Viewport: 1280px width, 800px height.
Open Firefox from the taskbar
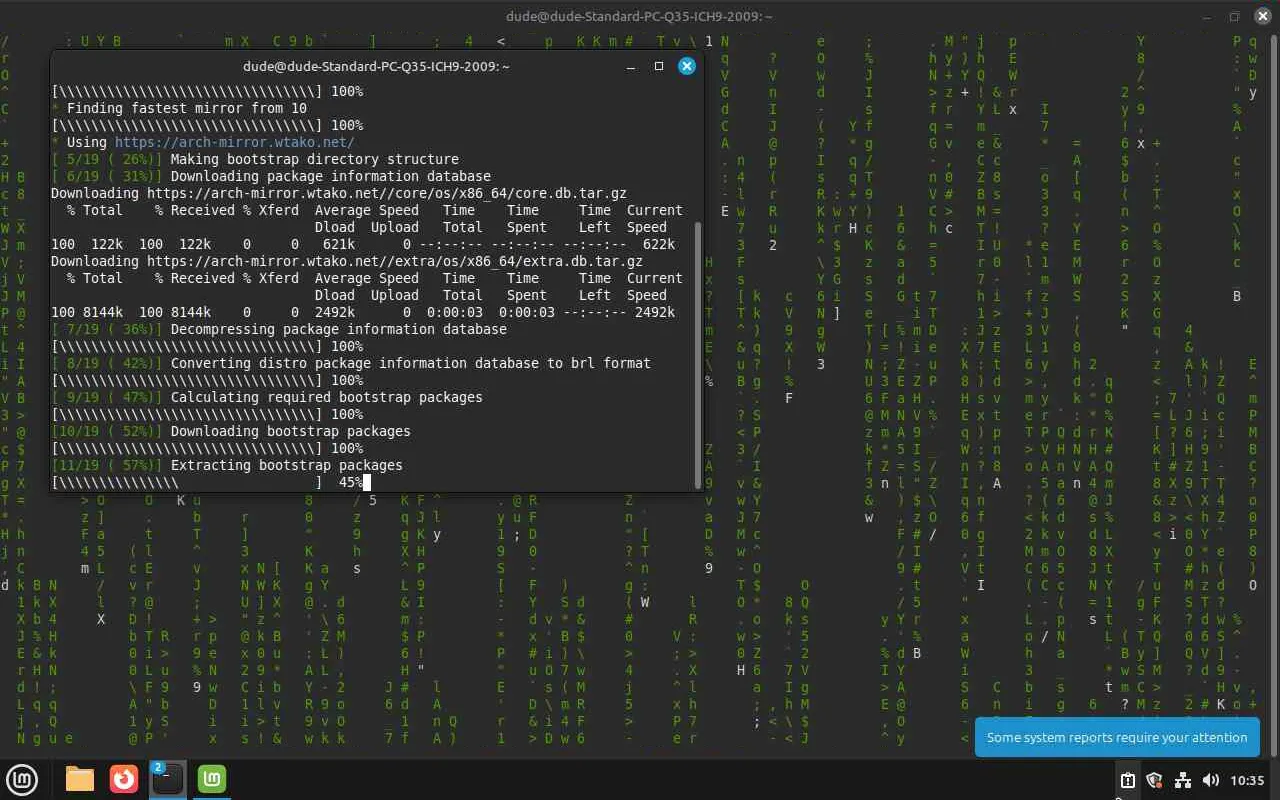(x=124, y=778)
